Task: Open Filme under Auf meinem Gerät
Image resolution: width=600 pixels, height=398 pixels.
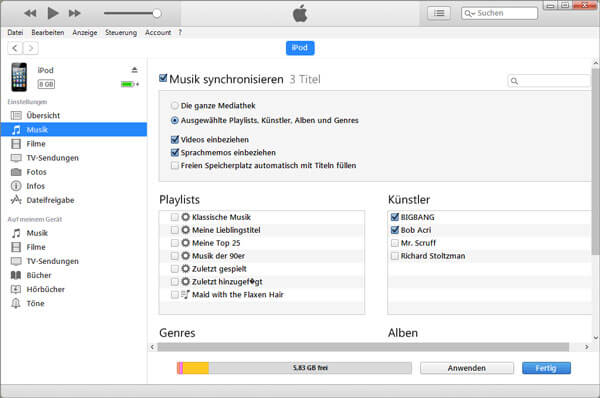Action: [73, 247]
